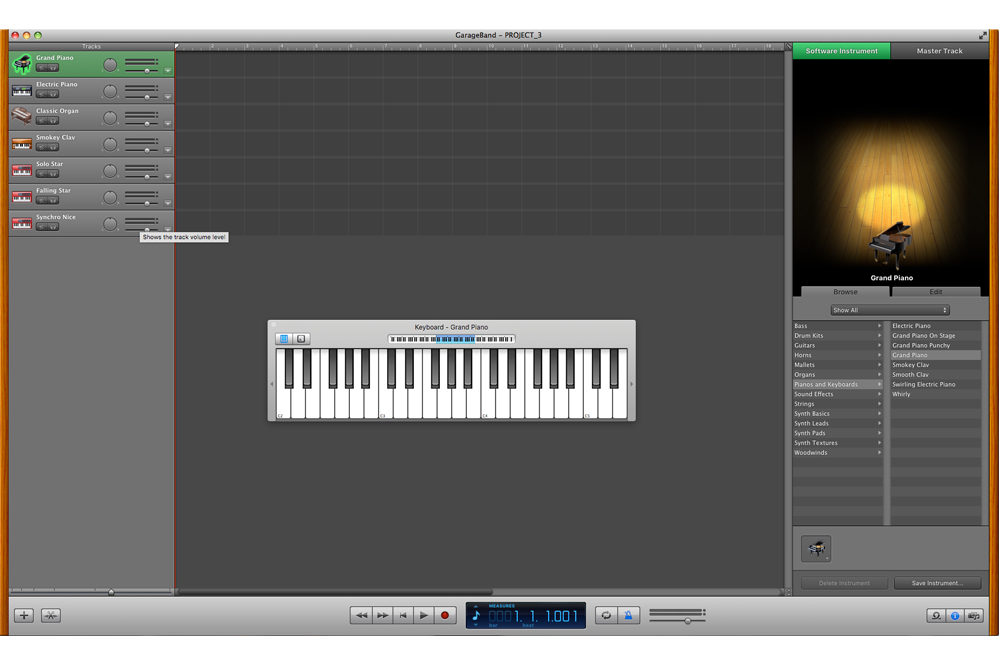This screenshot has height=660, width=1000.
Task: Change the instrument icon in the info panel
Action: [816, 548]
